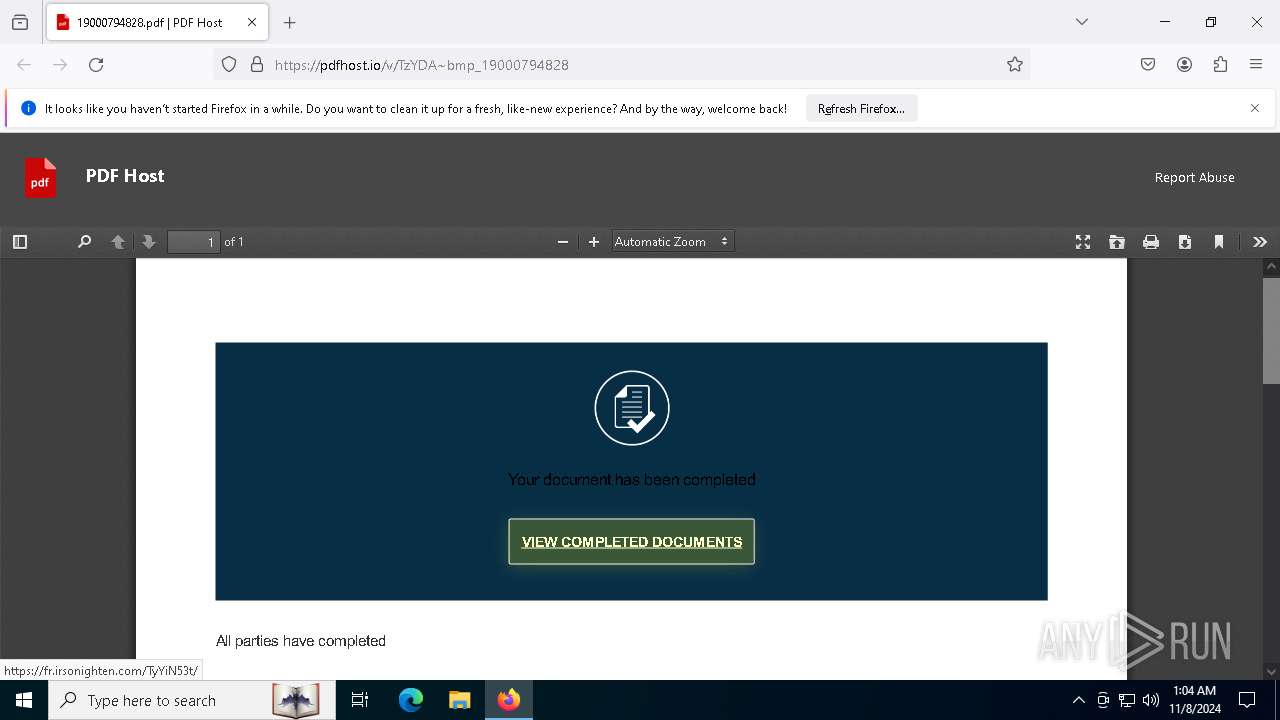Zoom in with the plus button
1280x720 pixels.
point(594,242)
